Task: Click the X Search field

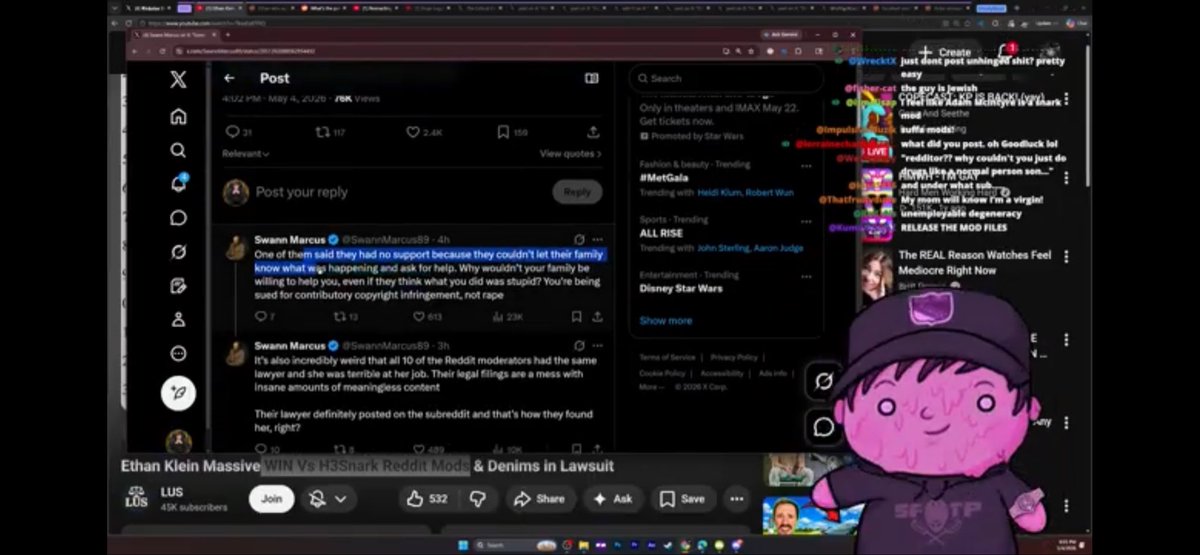Action: click(727, 78)
